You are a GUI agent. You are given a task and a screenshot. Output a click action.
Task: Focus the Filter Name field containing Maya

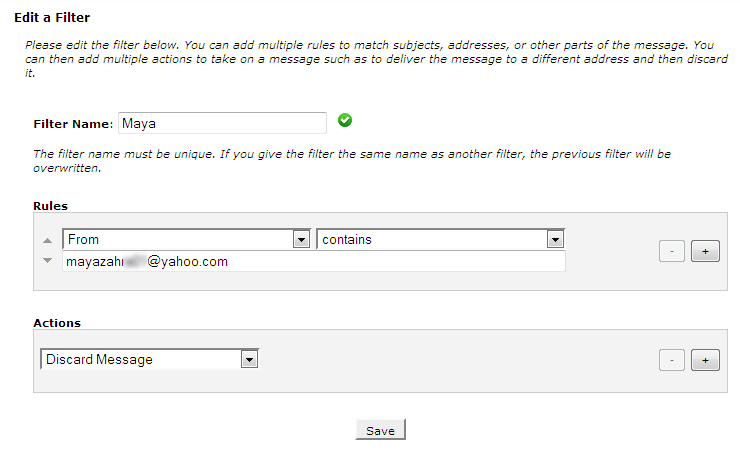pyautogui.click(x=222, y=123)
